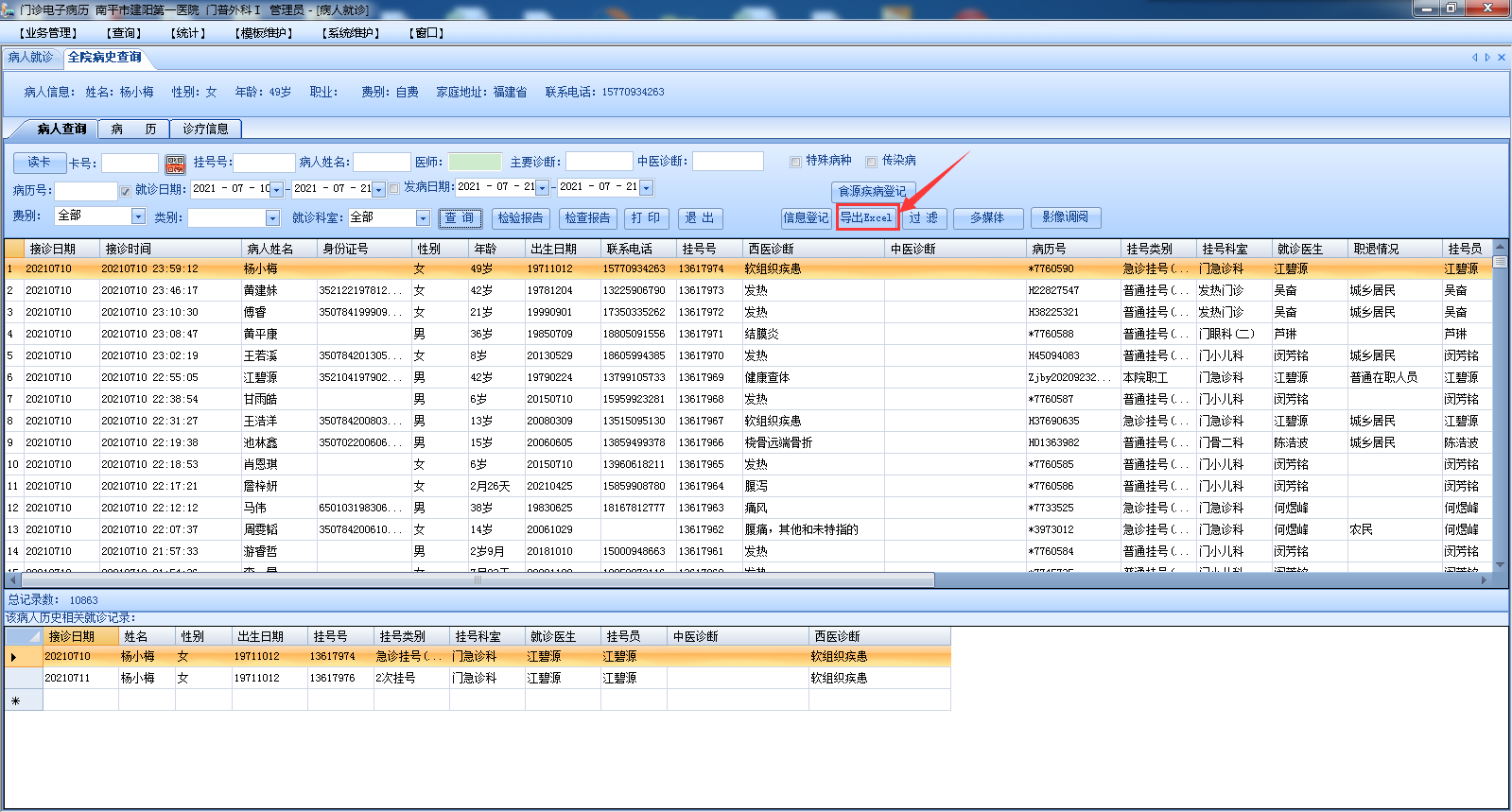This screenshot has height=812, width=1512.
Task: Open the 就诊日期 start date picker dropdown
Action: coord(276,190)
